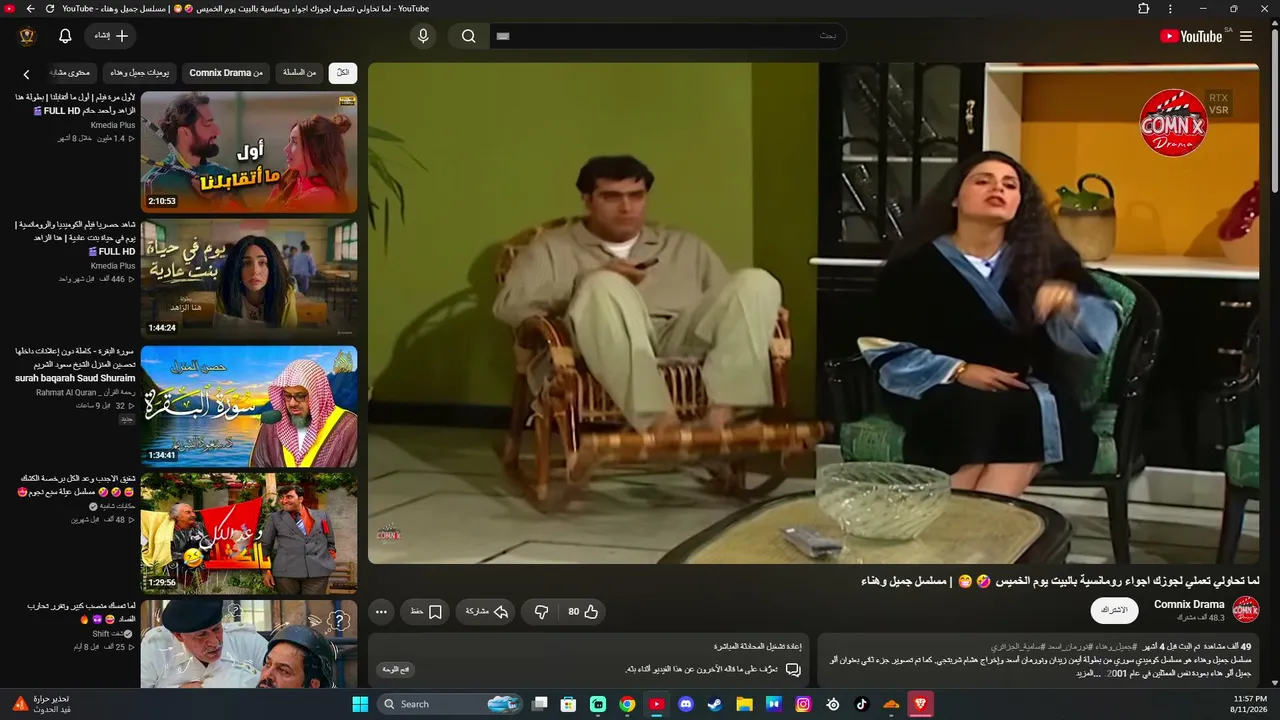Open the سورة البقرة video thumbnail

tap(249, 406)
